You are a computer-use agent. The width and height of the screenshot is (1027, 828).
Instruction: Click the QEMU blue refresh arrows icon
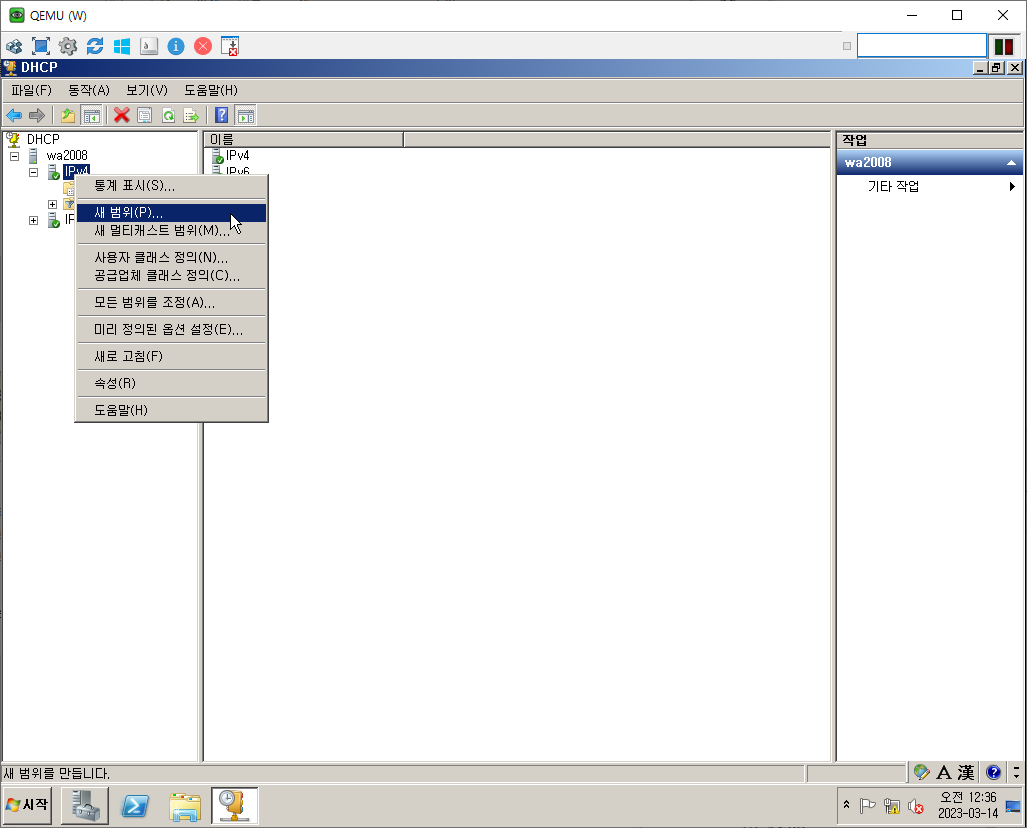pos(95,47)
